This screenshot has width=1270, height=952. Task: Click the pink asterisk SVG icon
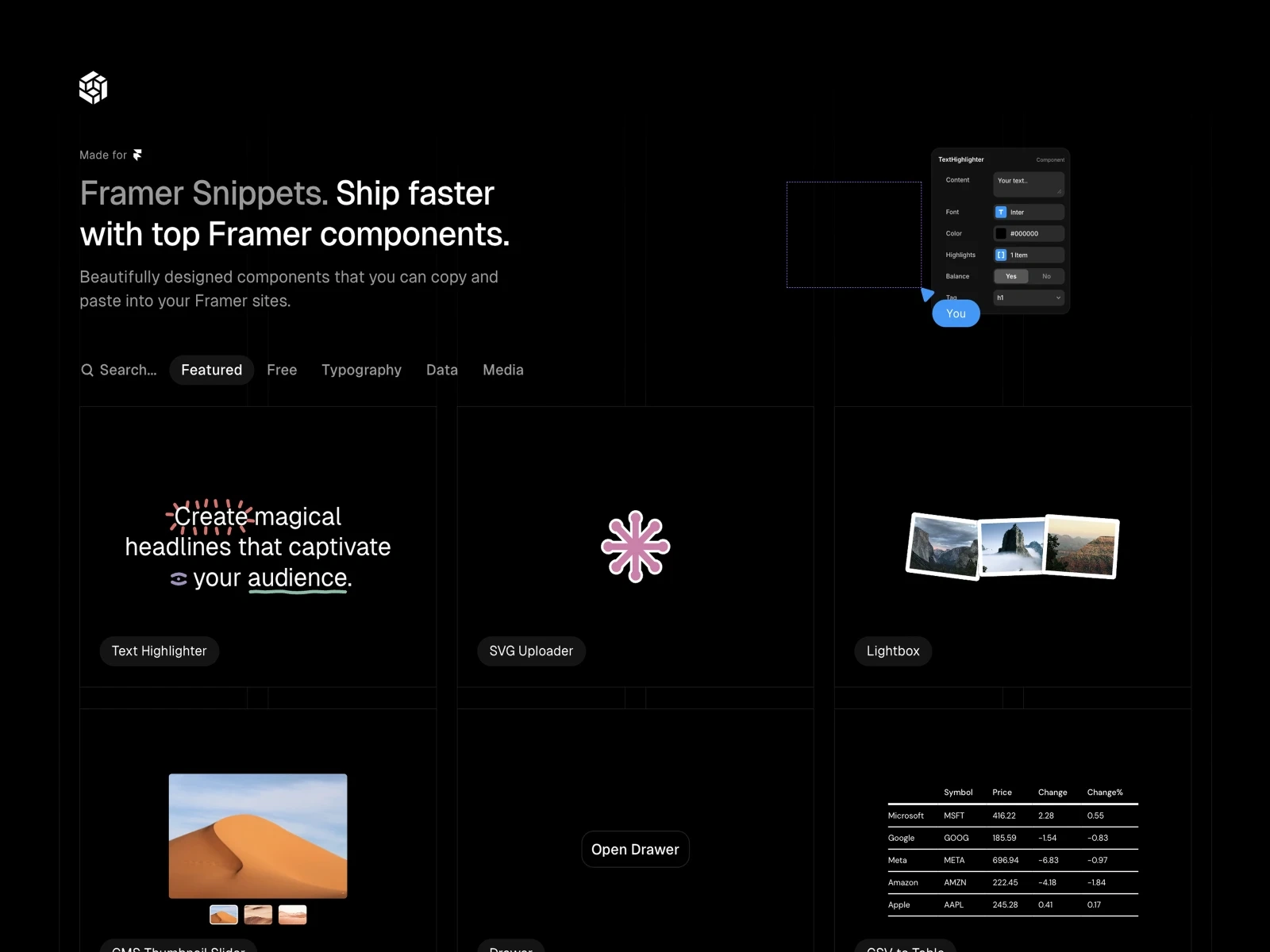(x=635, y=547)
